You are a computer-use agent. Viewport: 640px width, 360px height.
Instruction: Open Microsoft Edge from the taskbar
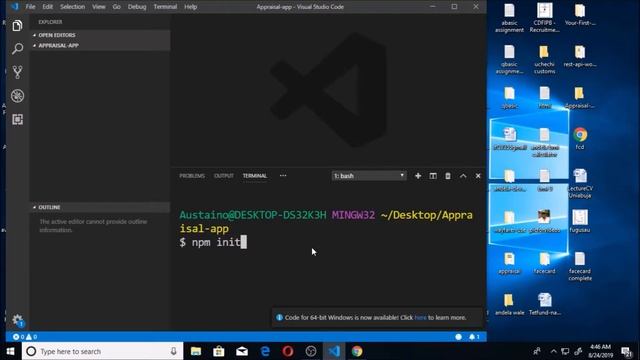click(x=265, y=351)
